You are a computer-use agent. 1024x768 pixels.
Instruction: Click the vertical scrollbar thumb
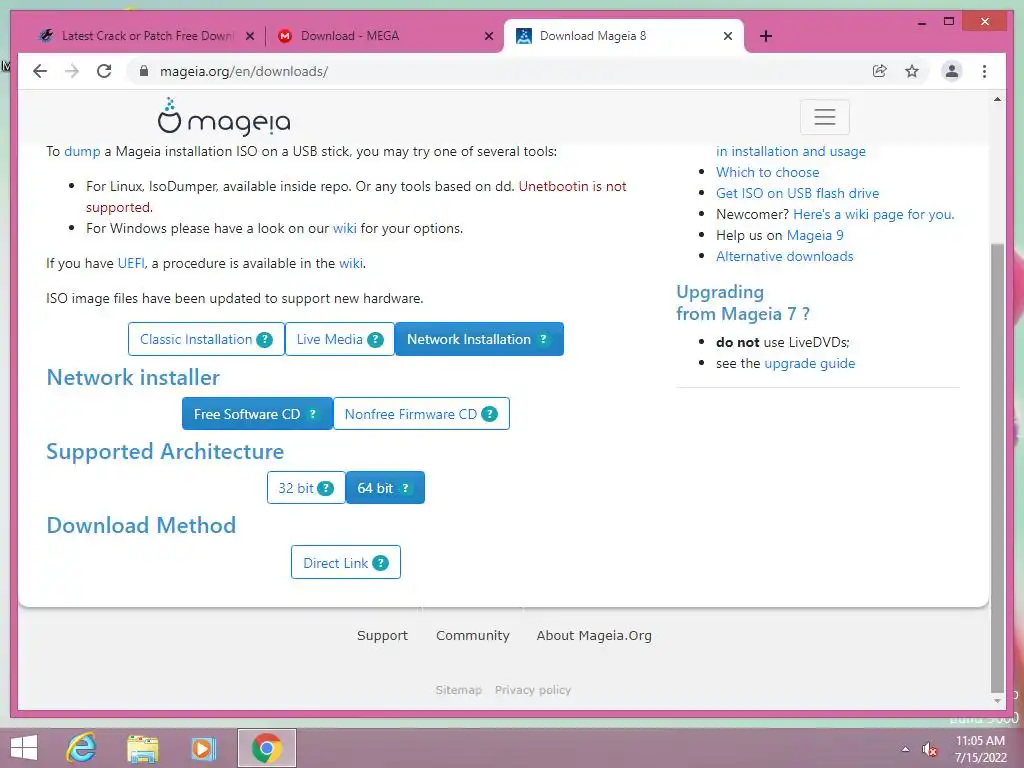coord(997,467)
